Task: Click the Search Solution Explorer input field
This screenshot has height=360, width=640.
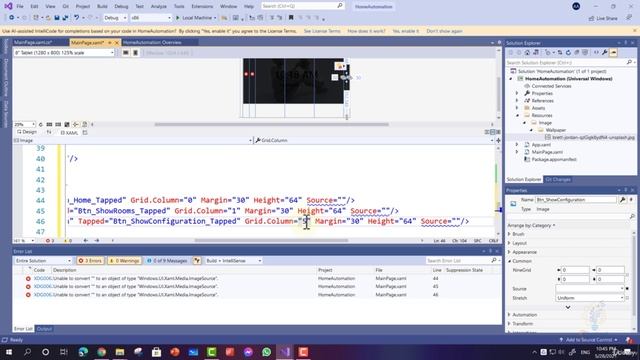Action: point(566,62)
